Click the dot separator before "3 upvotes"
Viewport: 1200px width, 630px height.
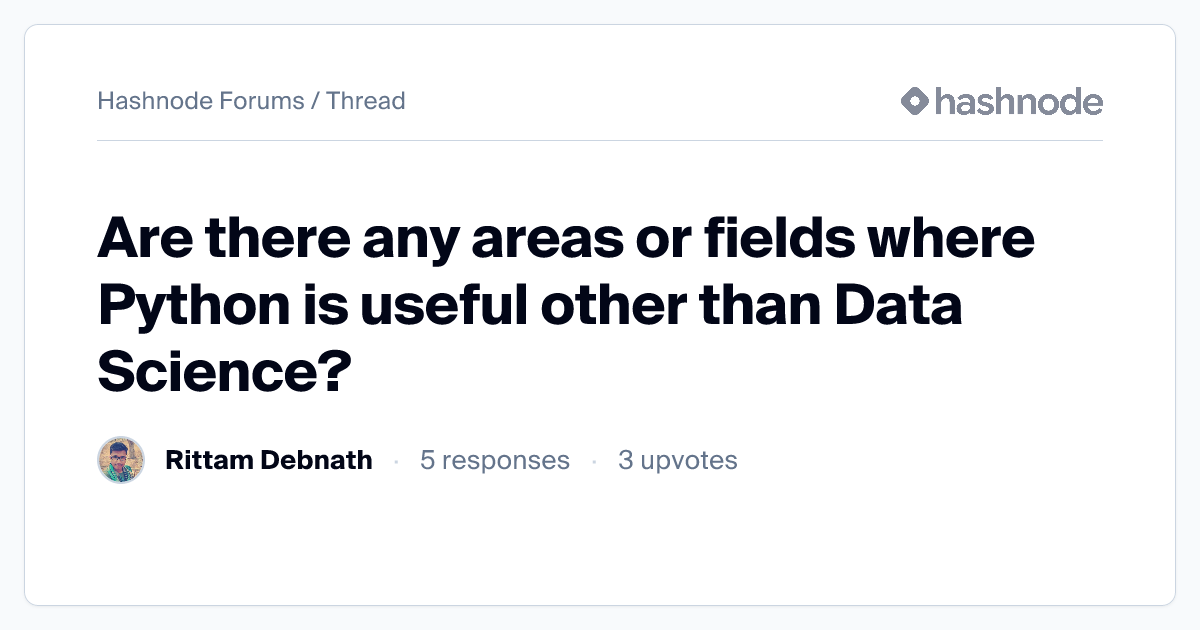click(x=594, y=461)
